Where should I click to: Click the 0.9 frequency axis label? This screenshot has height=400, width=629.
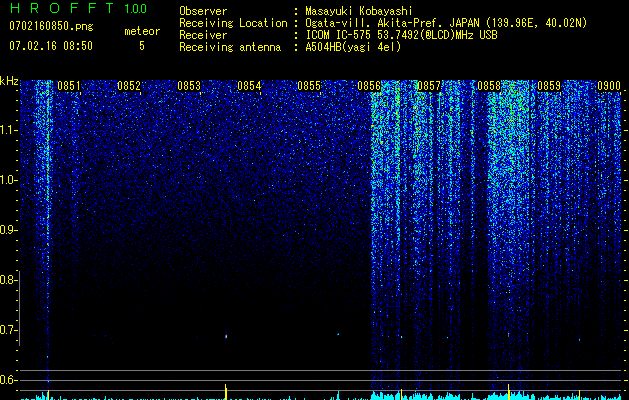(x=8, y=230)
